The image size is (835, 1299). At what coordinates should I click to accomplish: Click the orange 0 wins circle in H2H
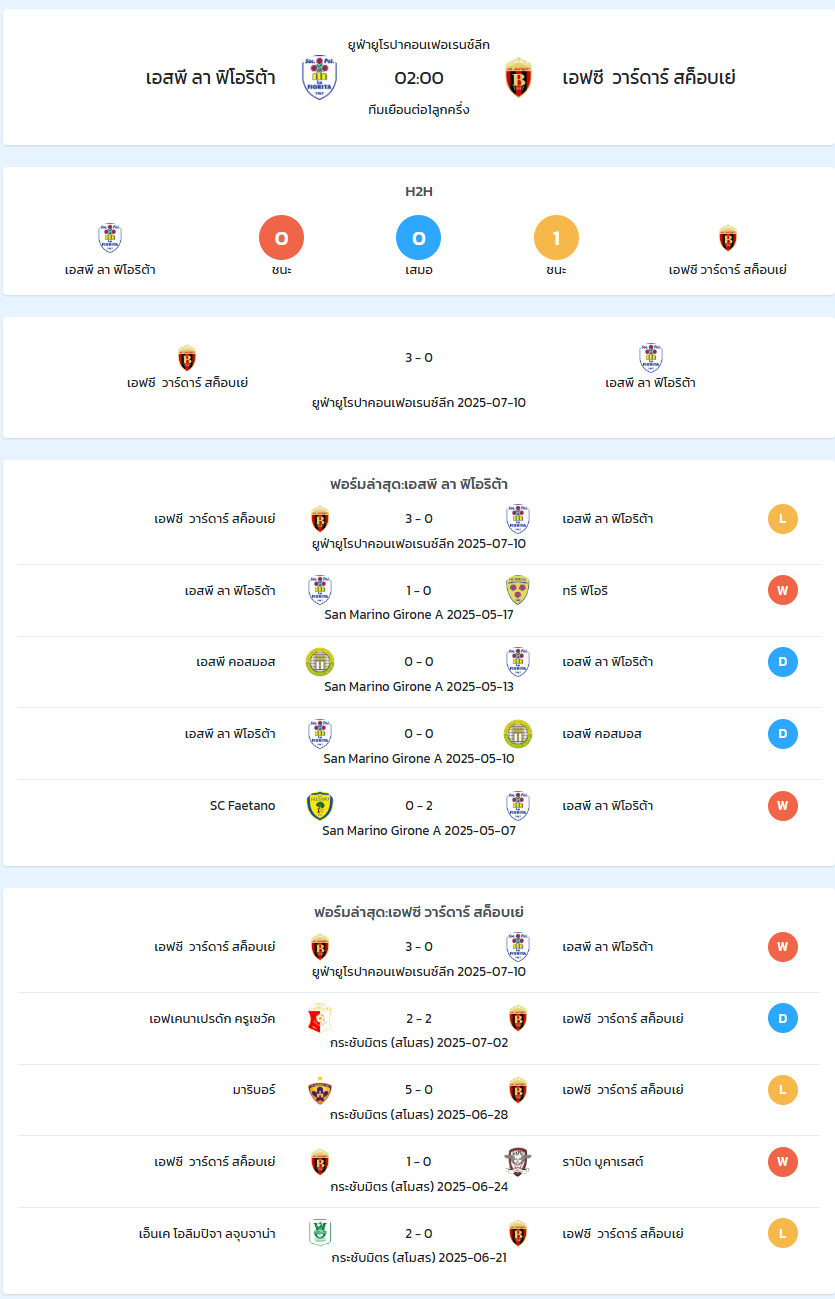(281, 238)
